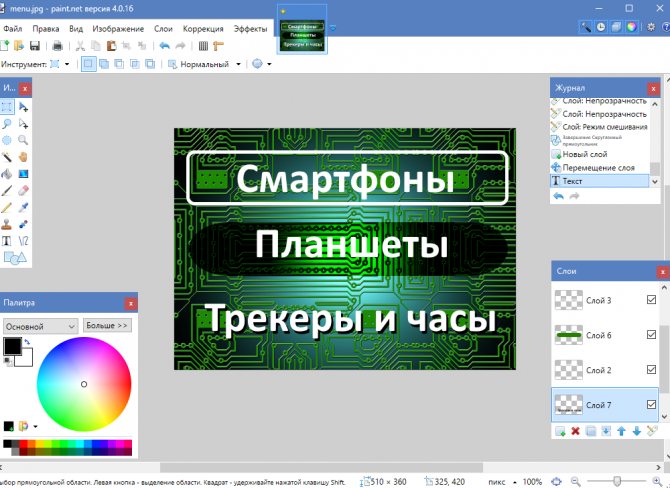Image resolution: width=670 pixels, height=488 pixels.
Task: Duplicate layer icon in Layers panel
Action: [591, 431]
